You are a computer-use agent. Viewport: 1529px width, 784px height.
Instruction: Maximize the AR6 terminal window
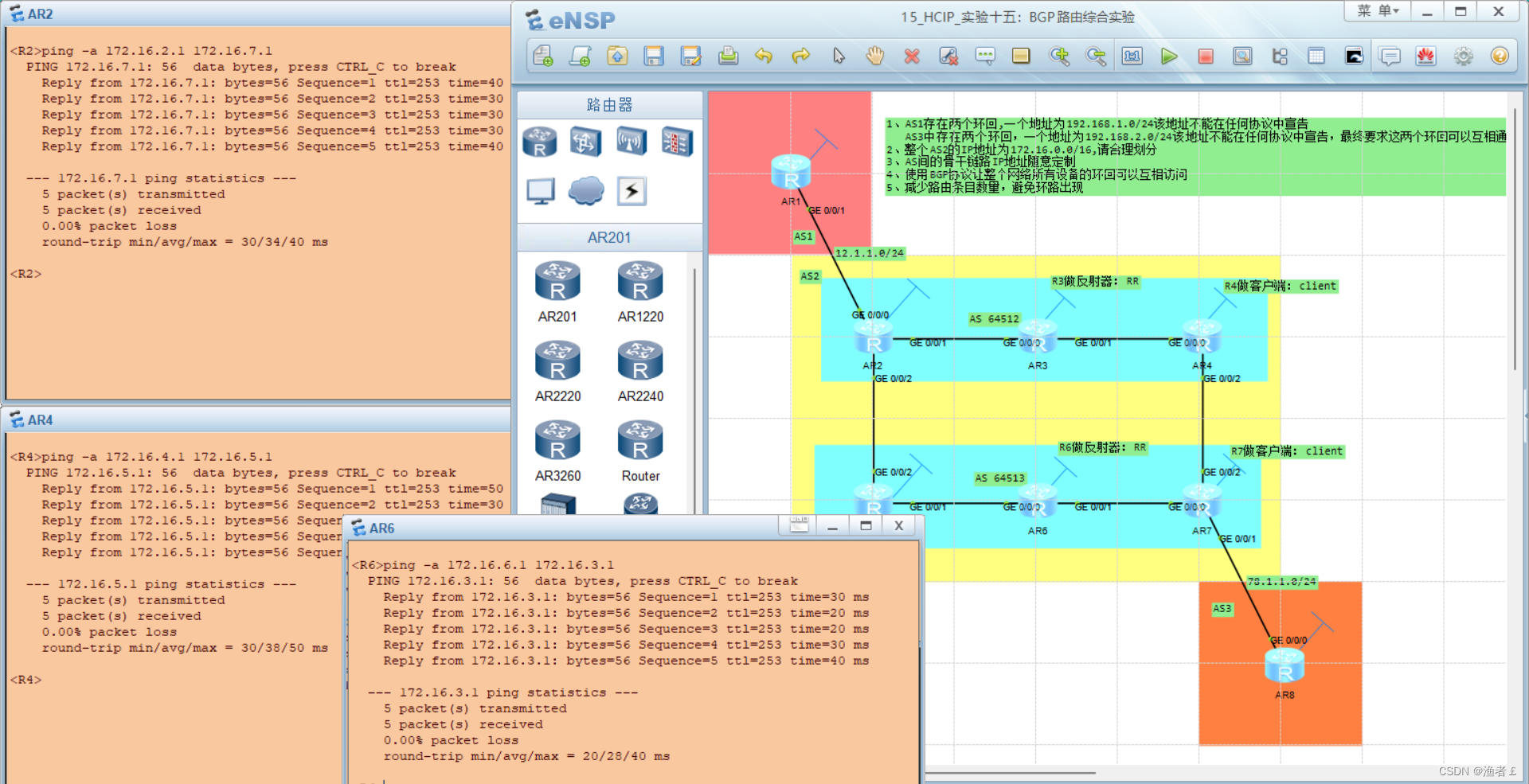(x=866, y=525)
